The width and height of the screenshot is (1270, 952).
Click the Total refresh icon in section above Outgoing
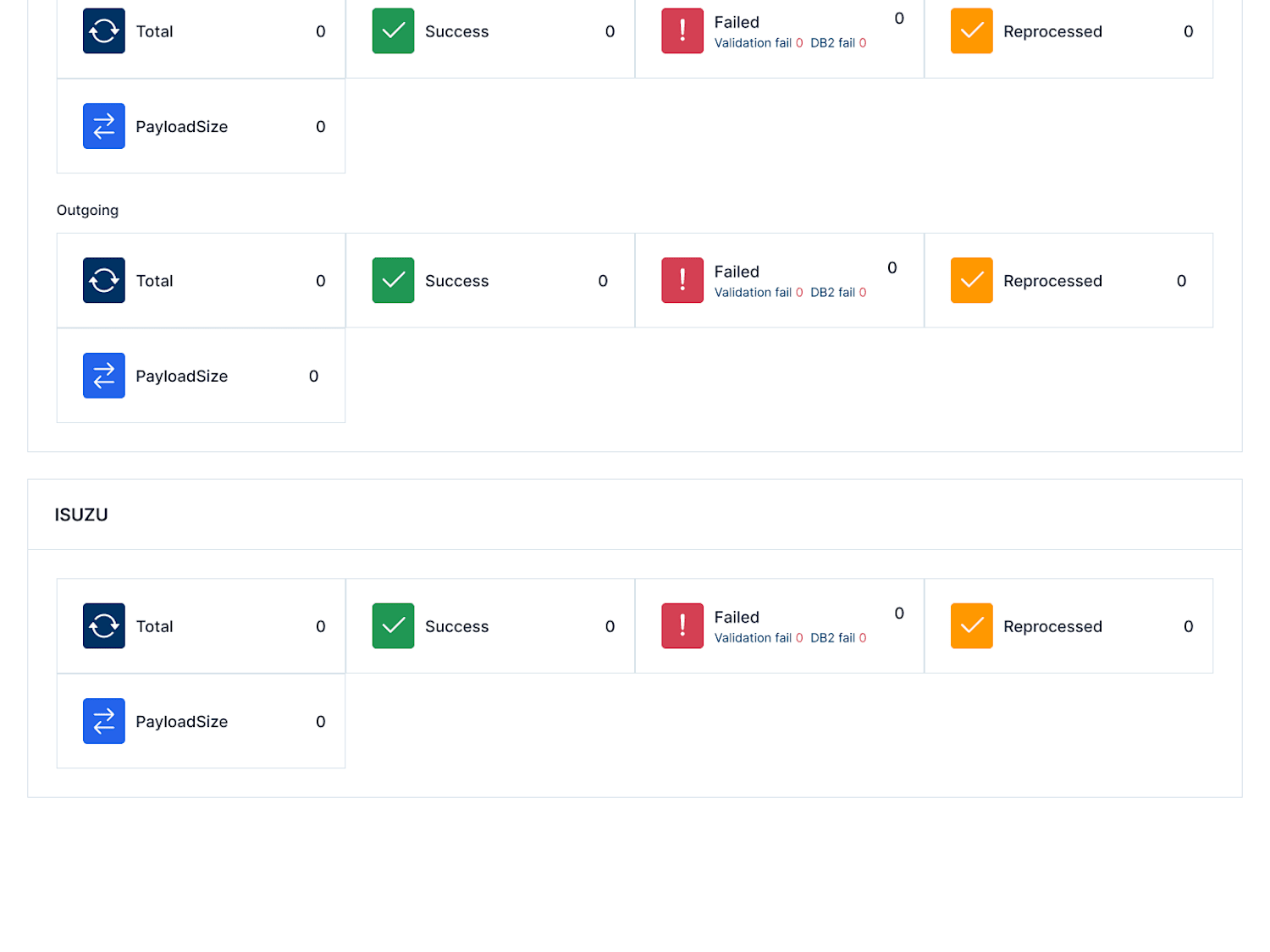(104, 31)
